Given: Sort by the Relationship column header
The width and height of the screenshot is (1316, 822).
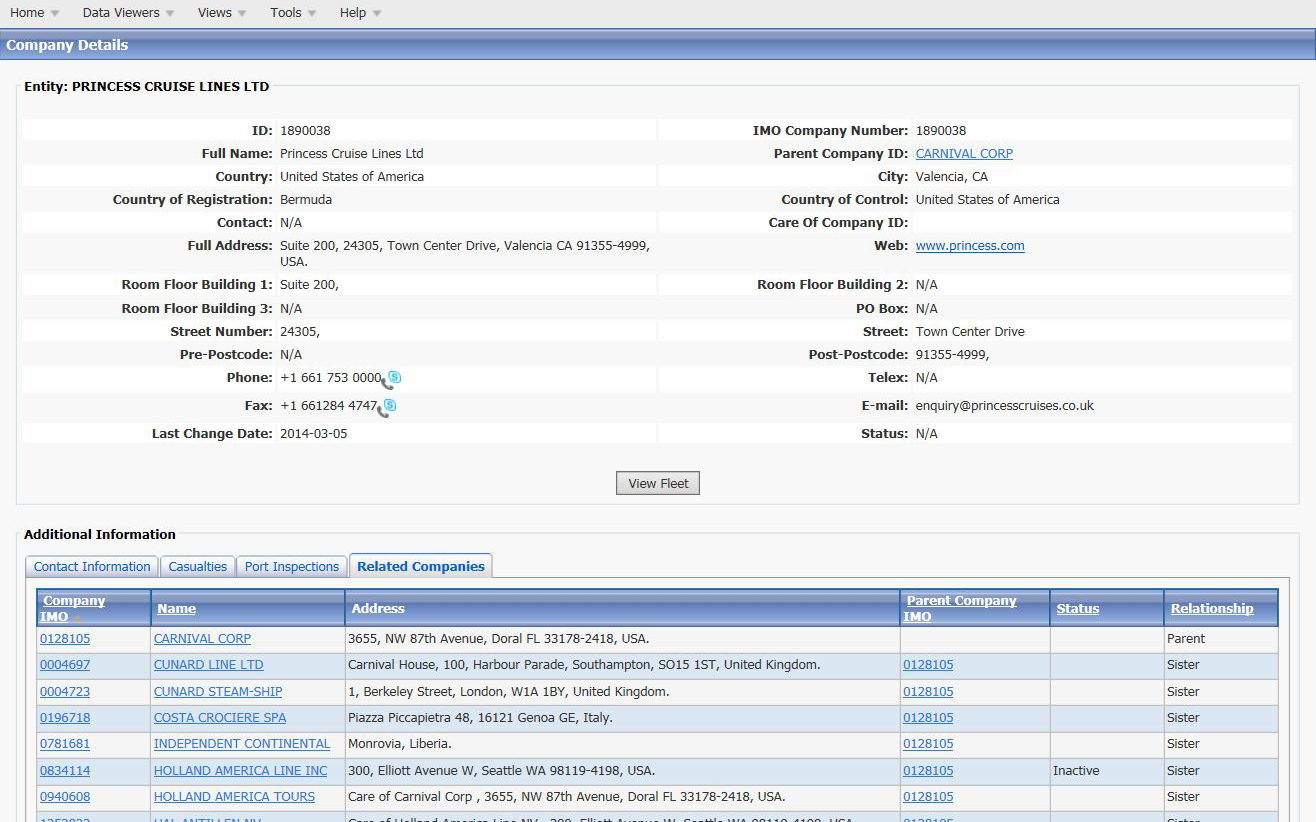Looking at the screenshot, I should (1212, 609).
